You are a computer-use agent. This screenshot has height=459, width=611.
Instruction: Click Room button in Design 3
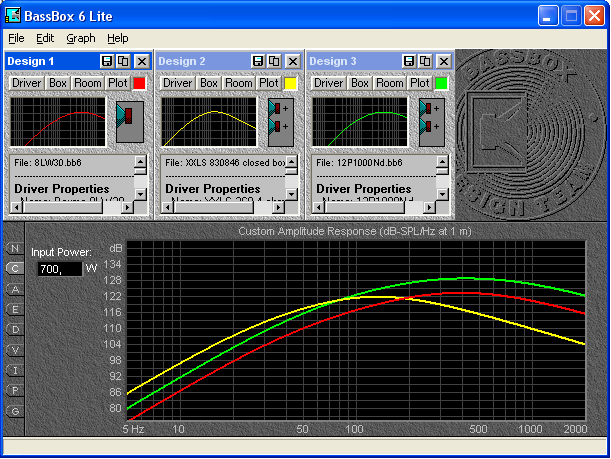[x=389, y=83]
